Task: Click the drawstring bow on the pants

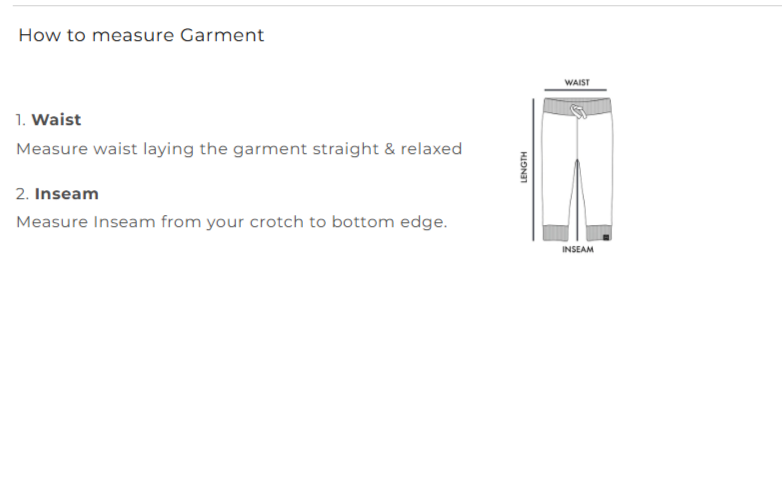Action: pos(578,111)
